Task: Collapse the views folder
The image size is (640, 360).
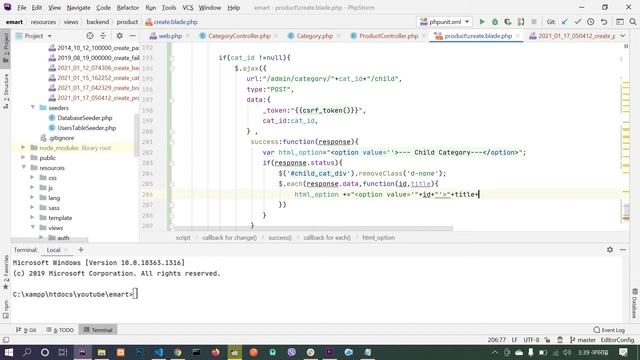Action: tap(33, 227)
